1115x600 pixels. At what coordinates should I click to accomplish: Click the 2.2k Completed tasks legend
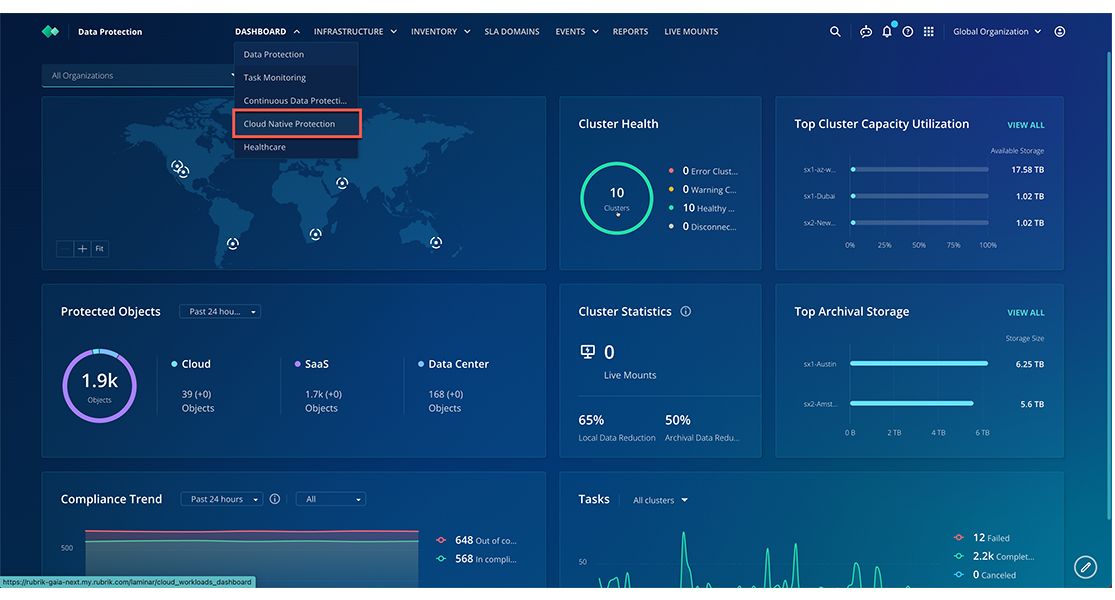point(993,556)
